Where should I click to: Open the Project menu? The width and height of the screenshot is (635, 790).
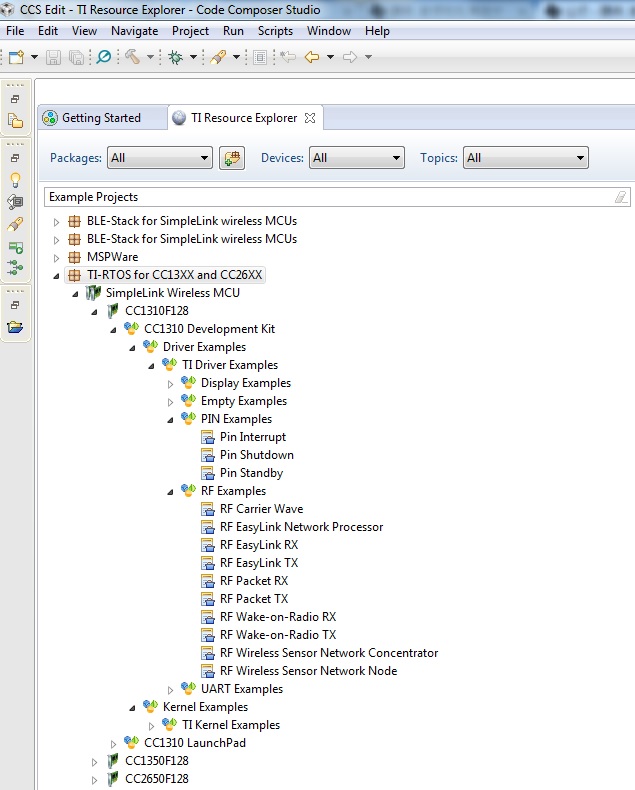(190, 31)
